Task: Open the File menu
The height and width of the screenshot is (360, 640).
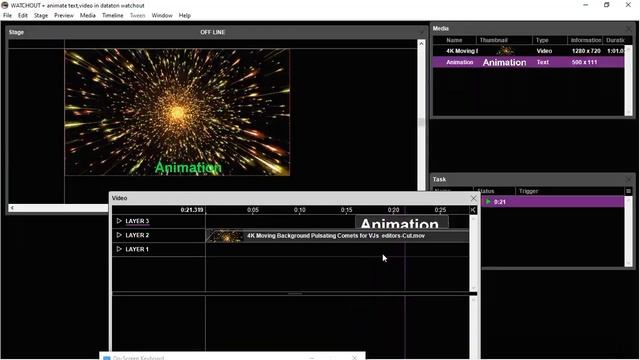Action: (7, 16)
